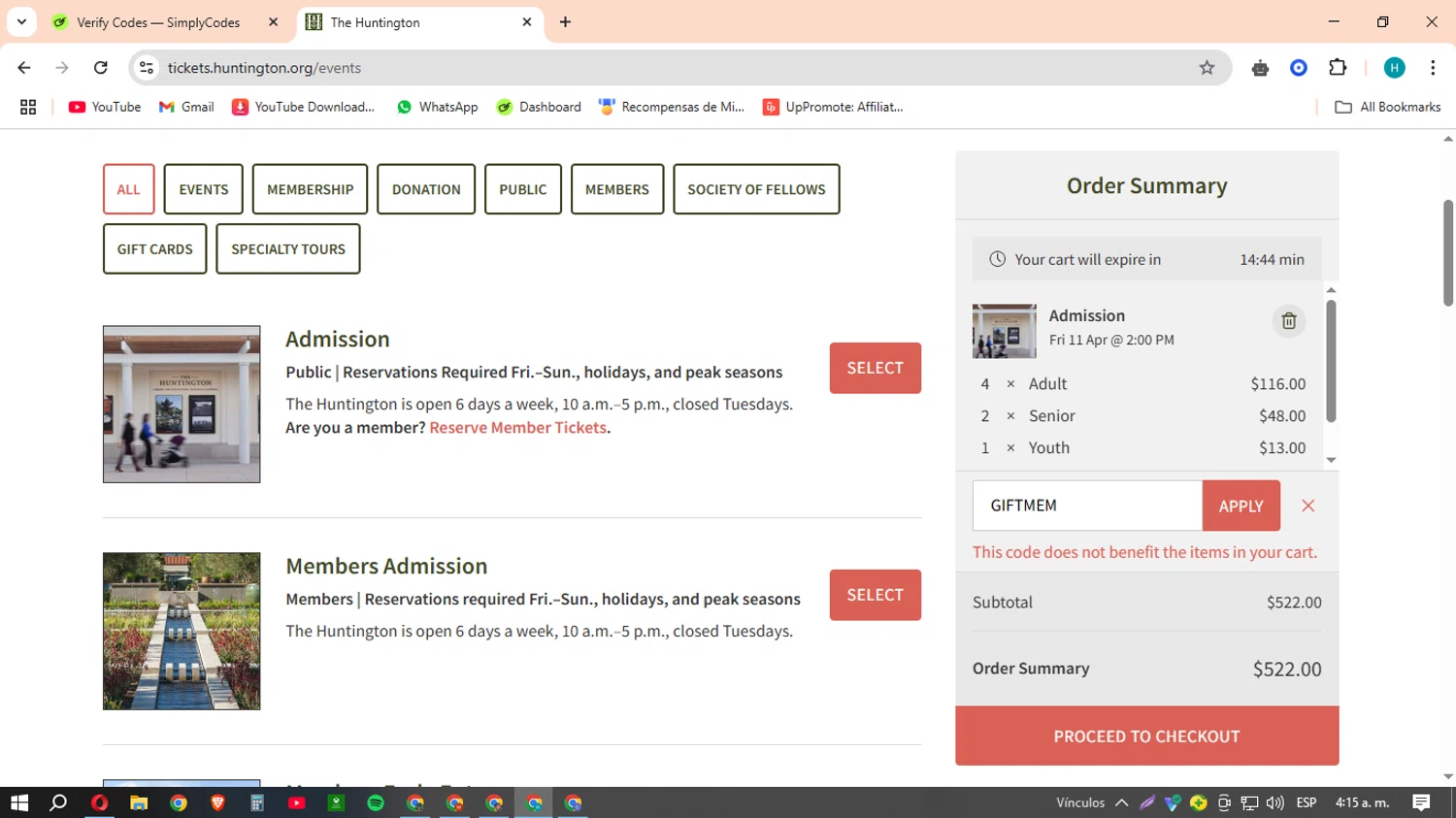
Task: Open the All Bookmarks folder
Action: 1388,107
